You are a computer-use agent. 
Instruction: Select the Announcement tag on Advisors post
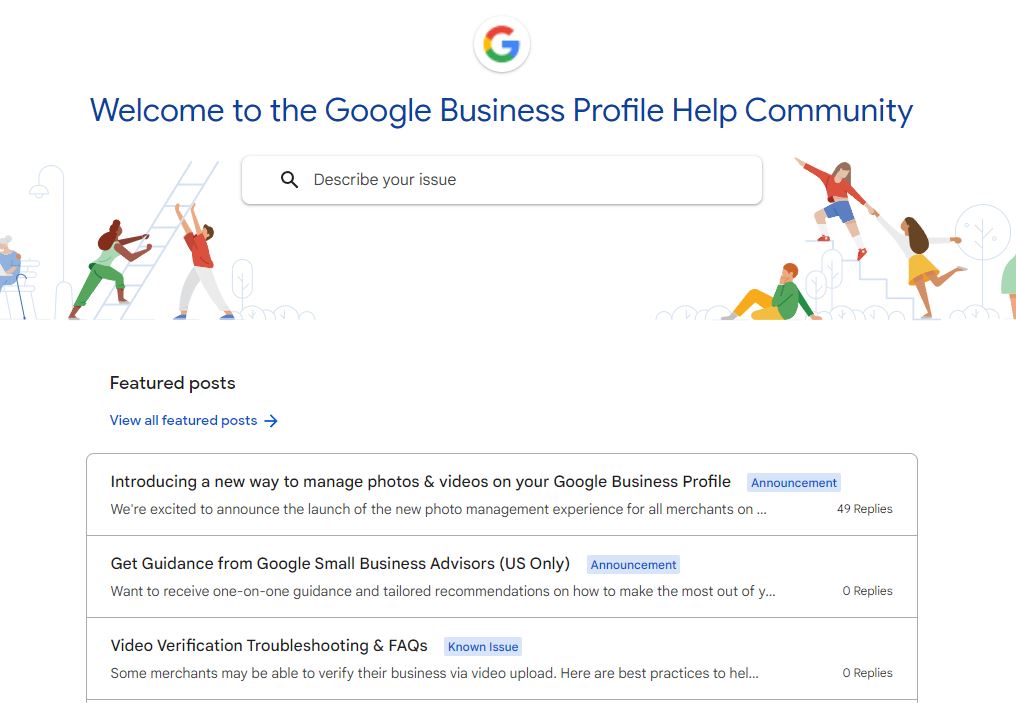point(633,565)
